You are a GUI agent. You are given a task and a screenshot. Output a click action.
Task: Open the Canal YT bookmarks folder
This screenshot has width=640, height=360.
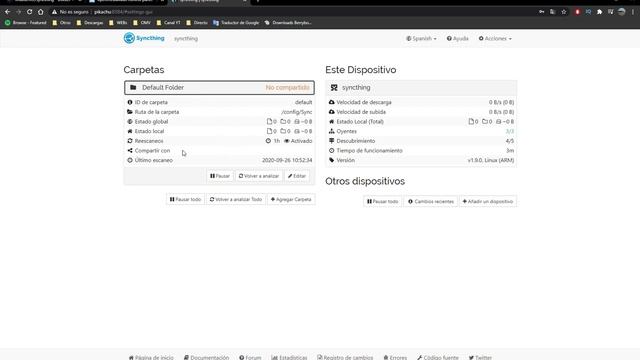click(x=168, y=23)
